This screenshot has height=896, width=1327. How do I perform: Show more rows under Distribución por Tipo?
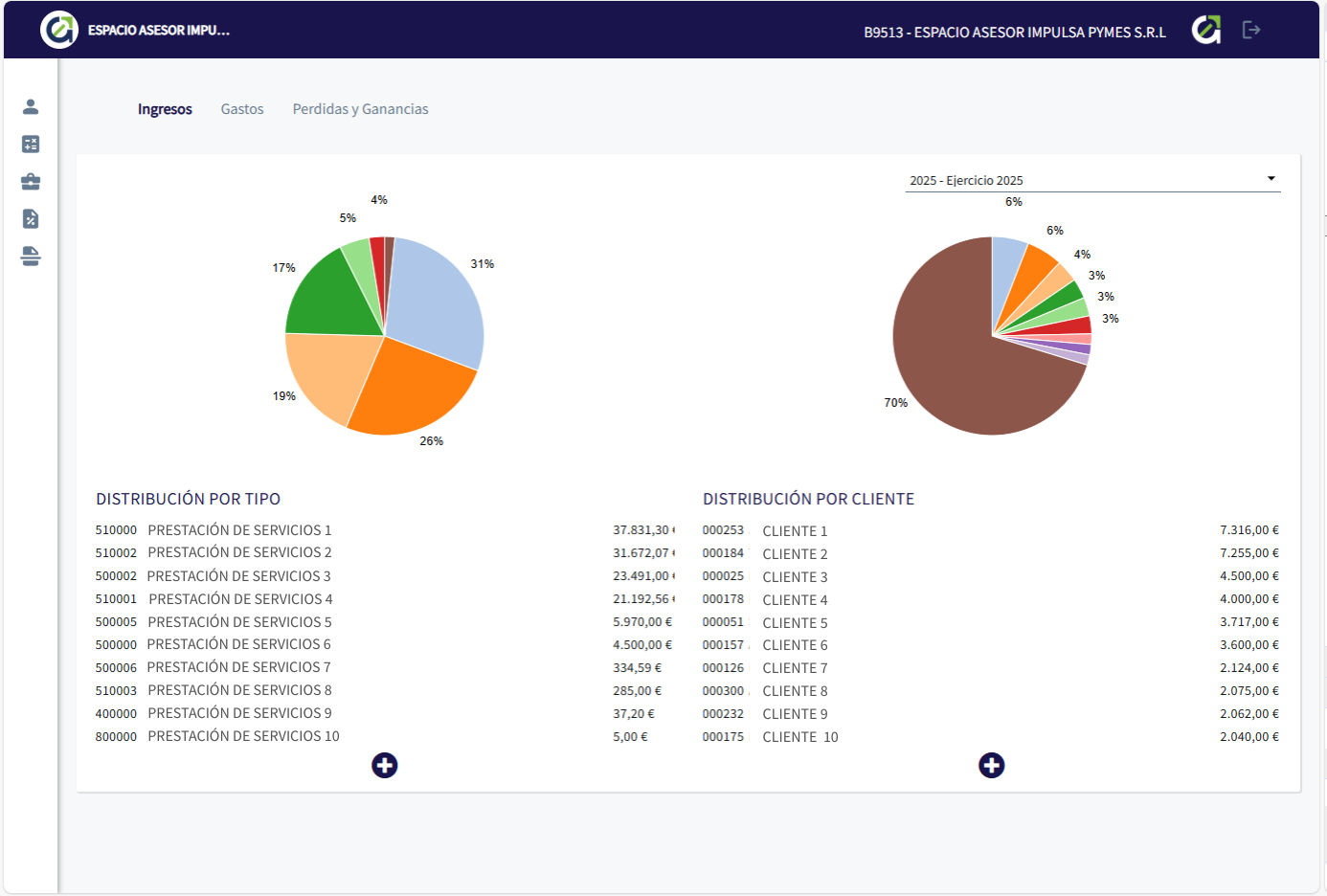pyautogui.click(x=384, y=765)
